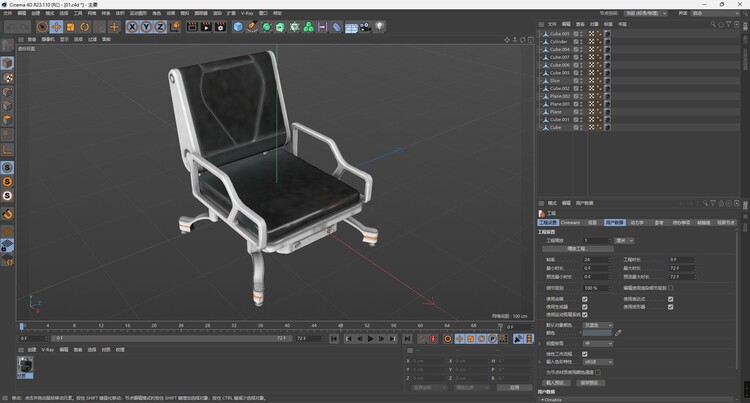Select the Slice object

[554, 81]
